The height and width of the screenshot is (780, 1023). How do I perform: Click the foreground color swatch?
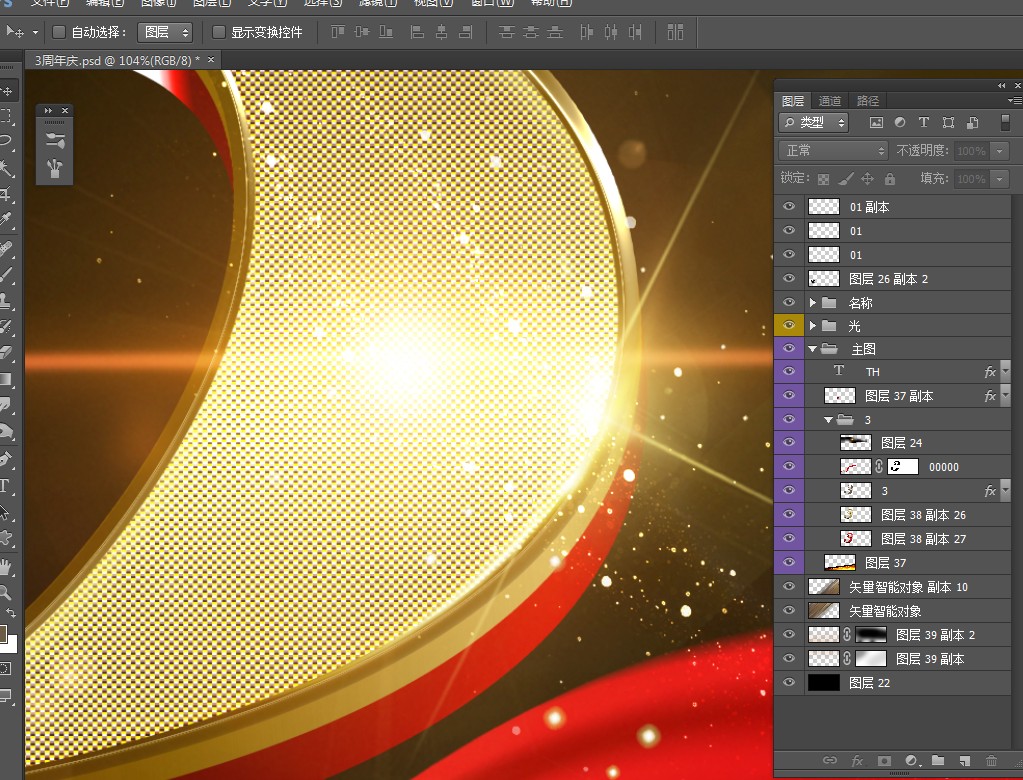click(x=3, y=633)
